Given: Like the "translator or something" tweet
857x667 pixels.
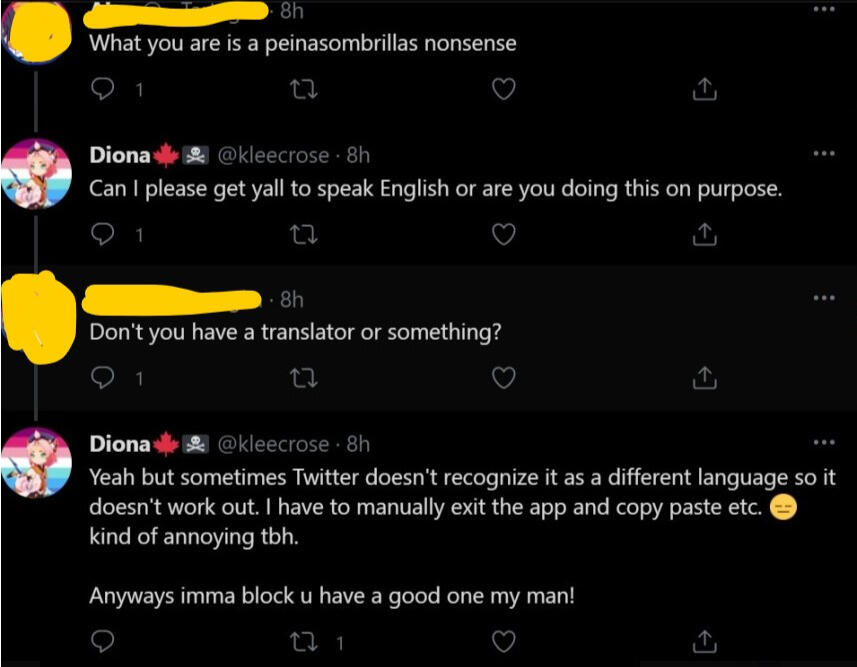Looking at the screenshot, I should [x=505, y=378].
